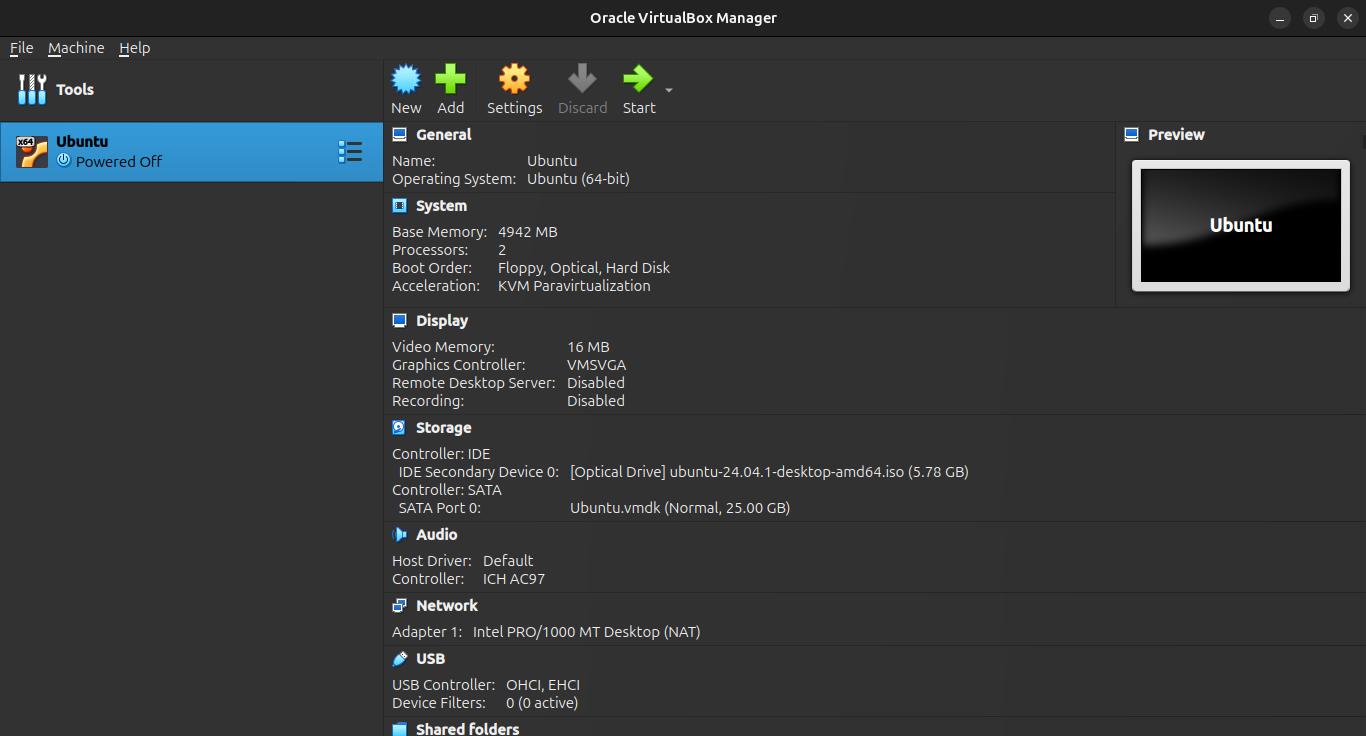1366x736 pixels.
Task: Open the System settings heading link
Action: pos(441,206)
